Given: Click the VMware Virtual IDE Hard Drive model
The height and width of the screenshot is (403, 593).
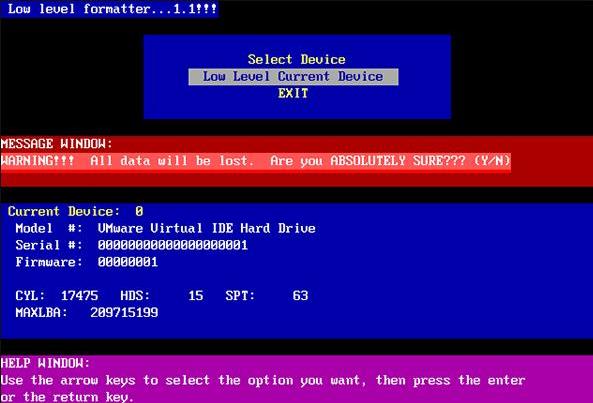Looking at the screenshot, I should coord(206,228).
